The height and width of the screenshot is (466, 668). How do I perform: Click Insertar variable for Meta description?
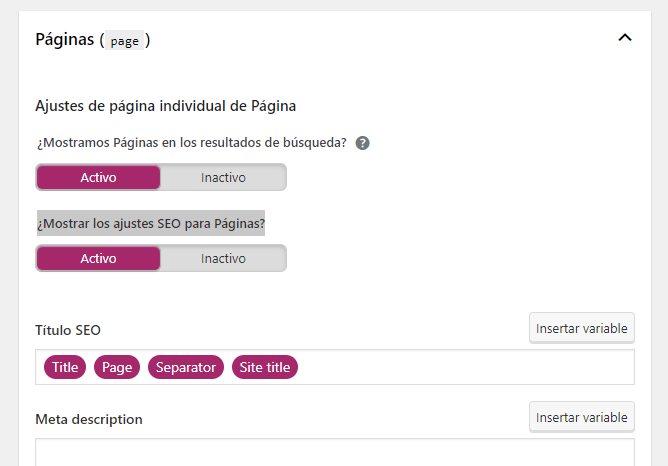[x=582, y=417]
